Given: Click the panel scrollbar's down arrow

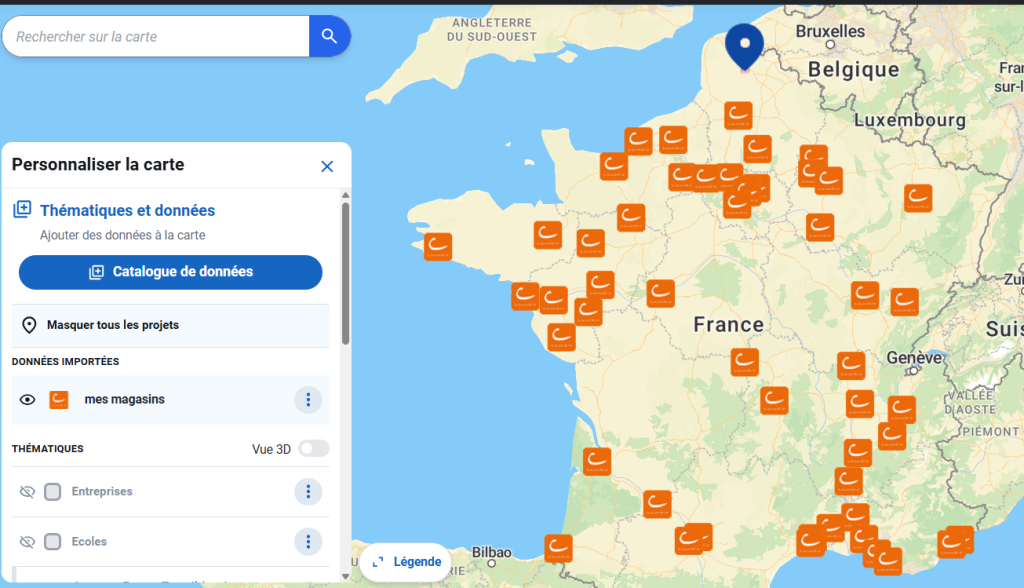Looking at the screenshot, I should [345, 576].
